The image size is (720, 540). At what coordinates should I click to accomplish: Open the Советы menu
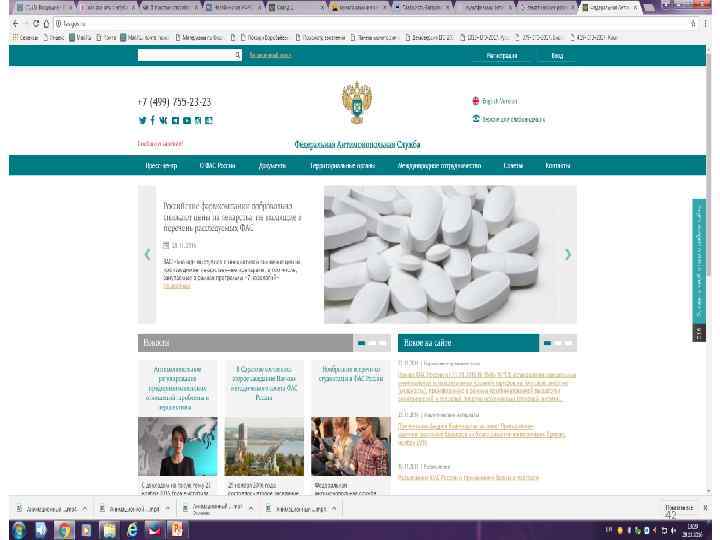click(513, 165)
